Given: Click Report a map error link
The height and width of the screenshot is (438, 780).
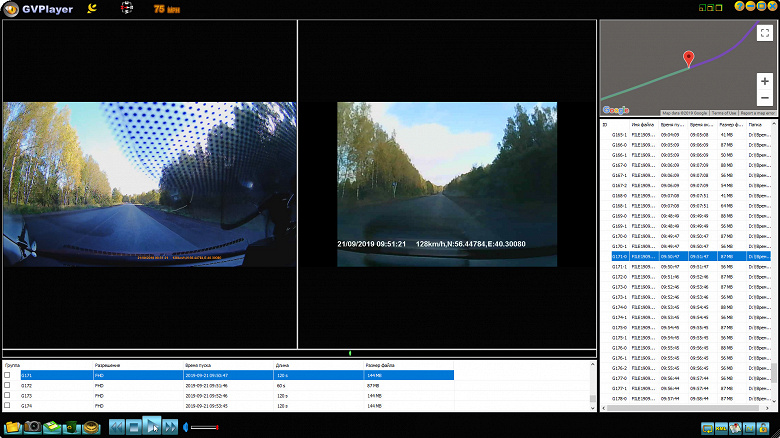Looking at the screenshot, I should click(757, 113).
